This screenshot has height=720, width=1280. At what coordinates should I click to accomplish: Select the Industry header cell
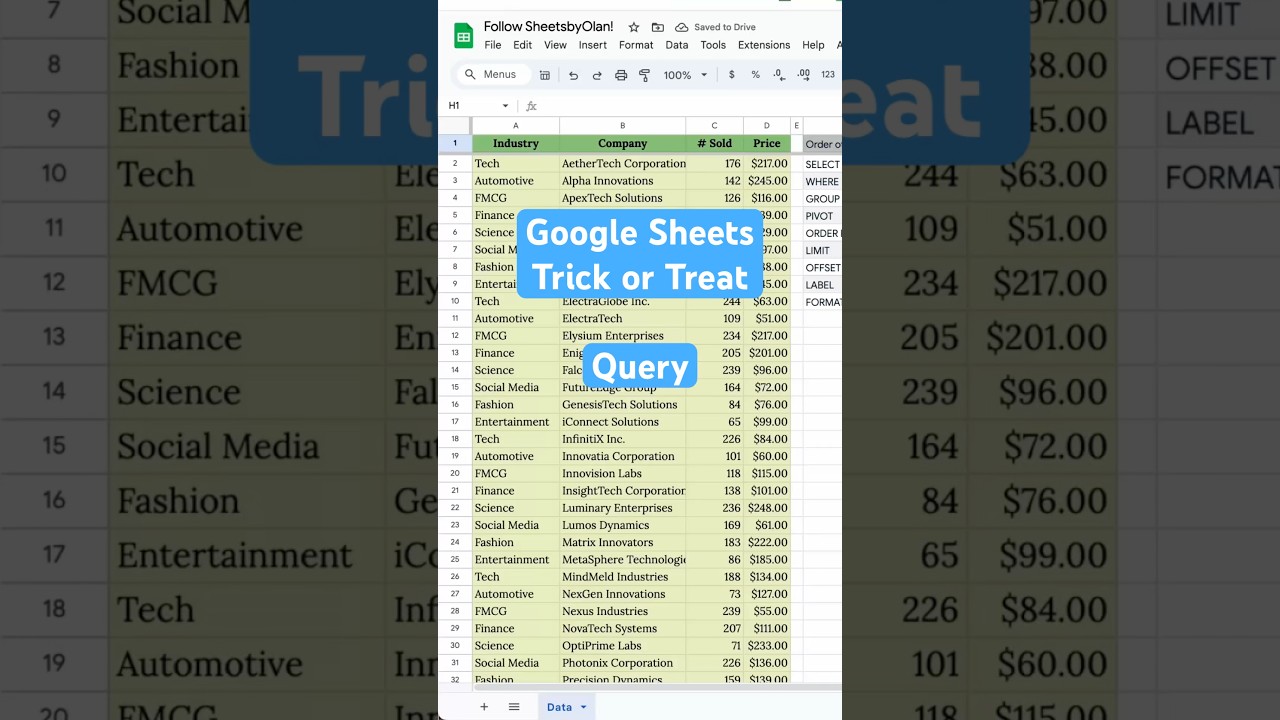coord(516,144)
